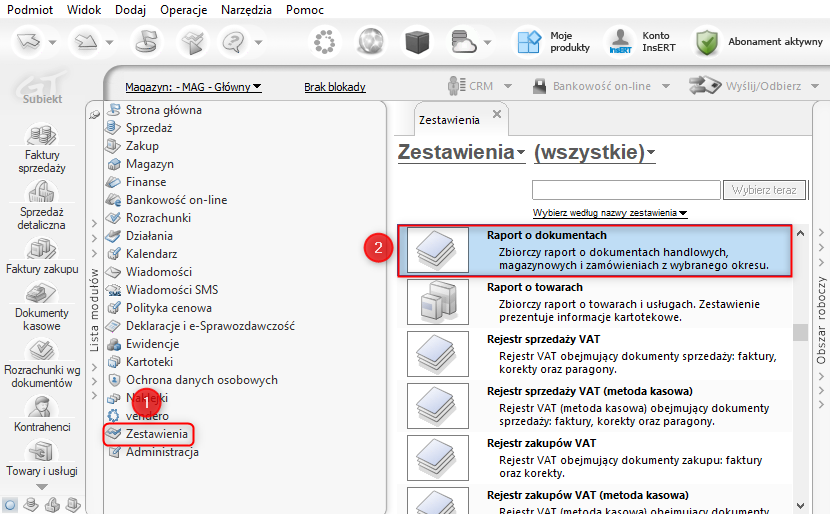Open Faktury sprzedaży shortcut
The image size is (830, 514).
coord(42,148)
